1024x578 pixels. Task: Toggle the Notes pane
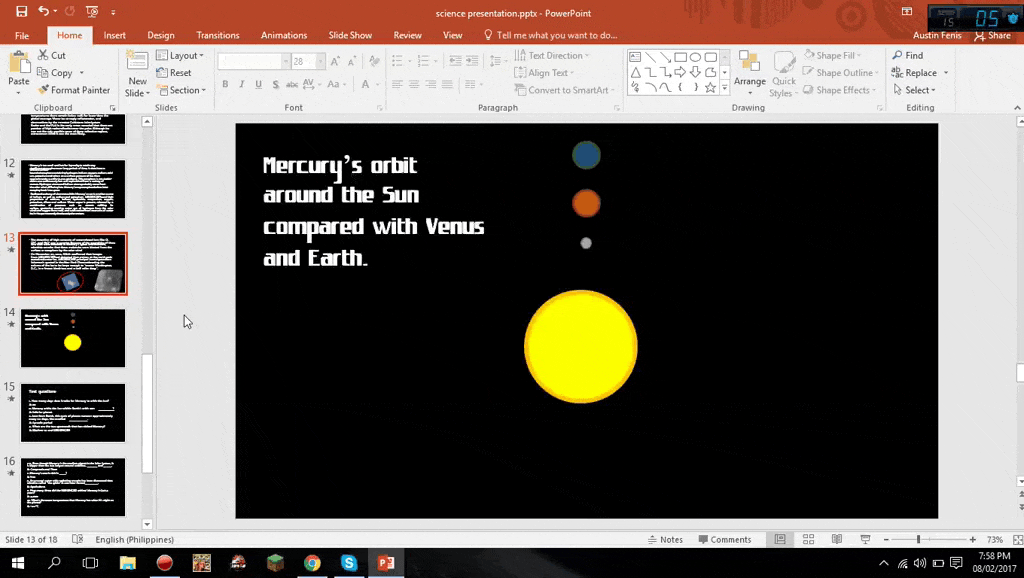(664, 539)
